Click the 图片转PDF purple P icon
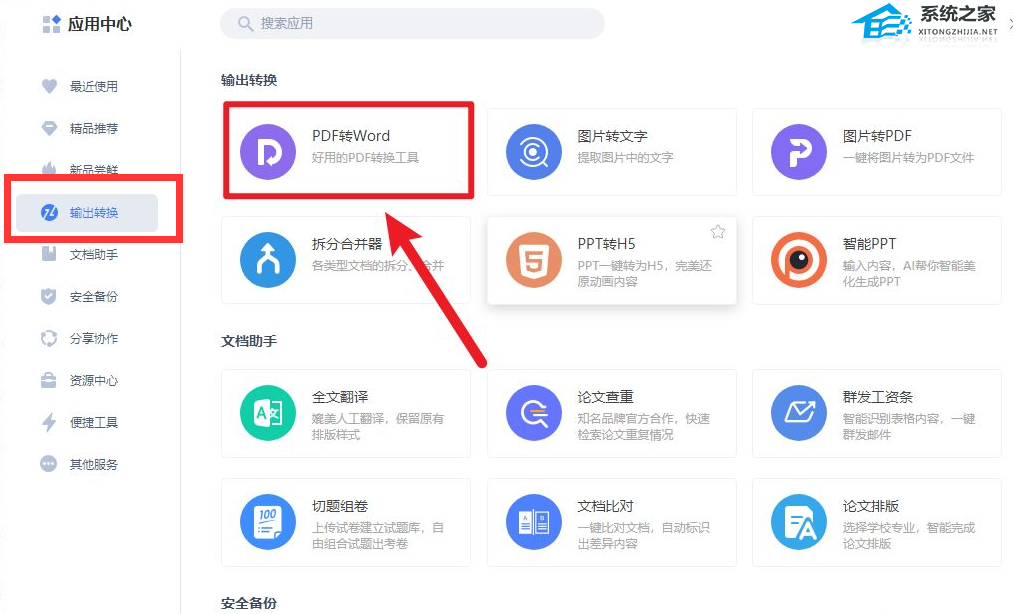This screenshot has width=1013, height=614. coord(799,152)
